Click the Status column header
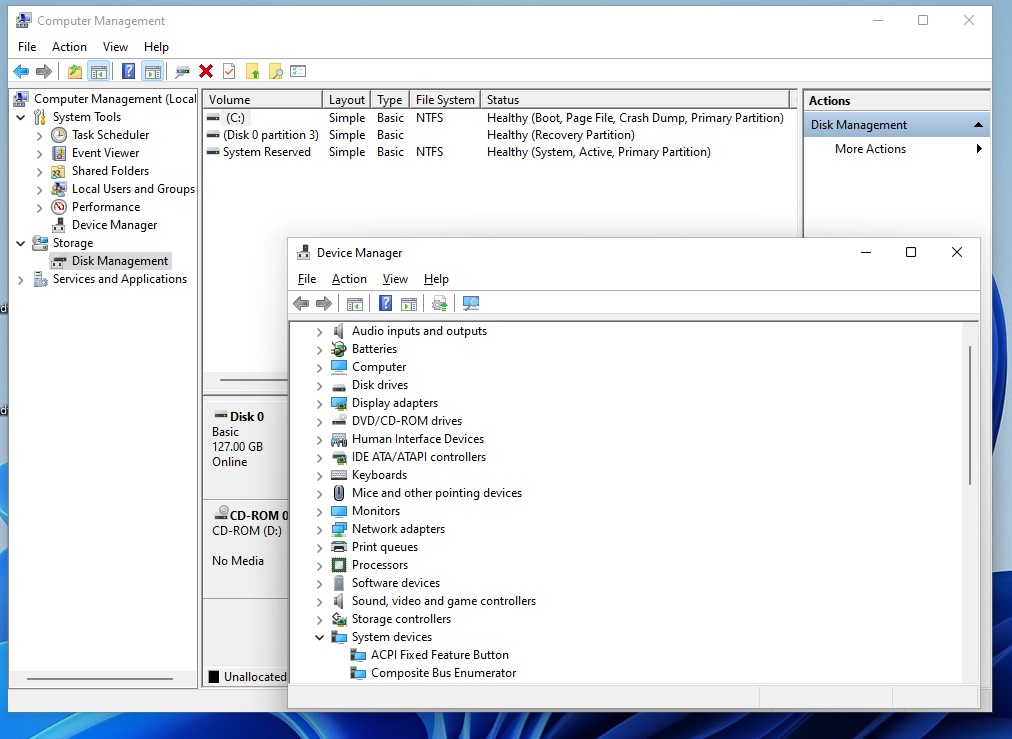Screen dimensions: 1012x739 635,100
